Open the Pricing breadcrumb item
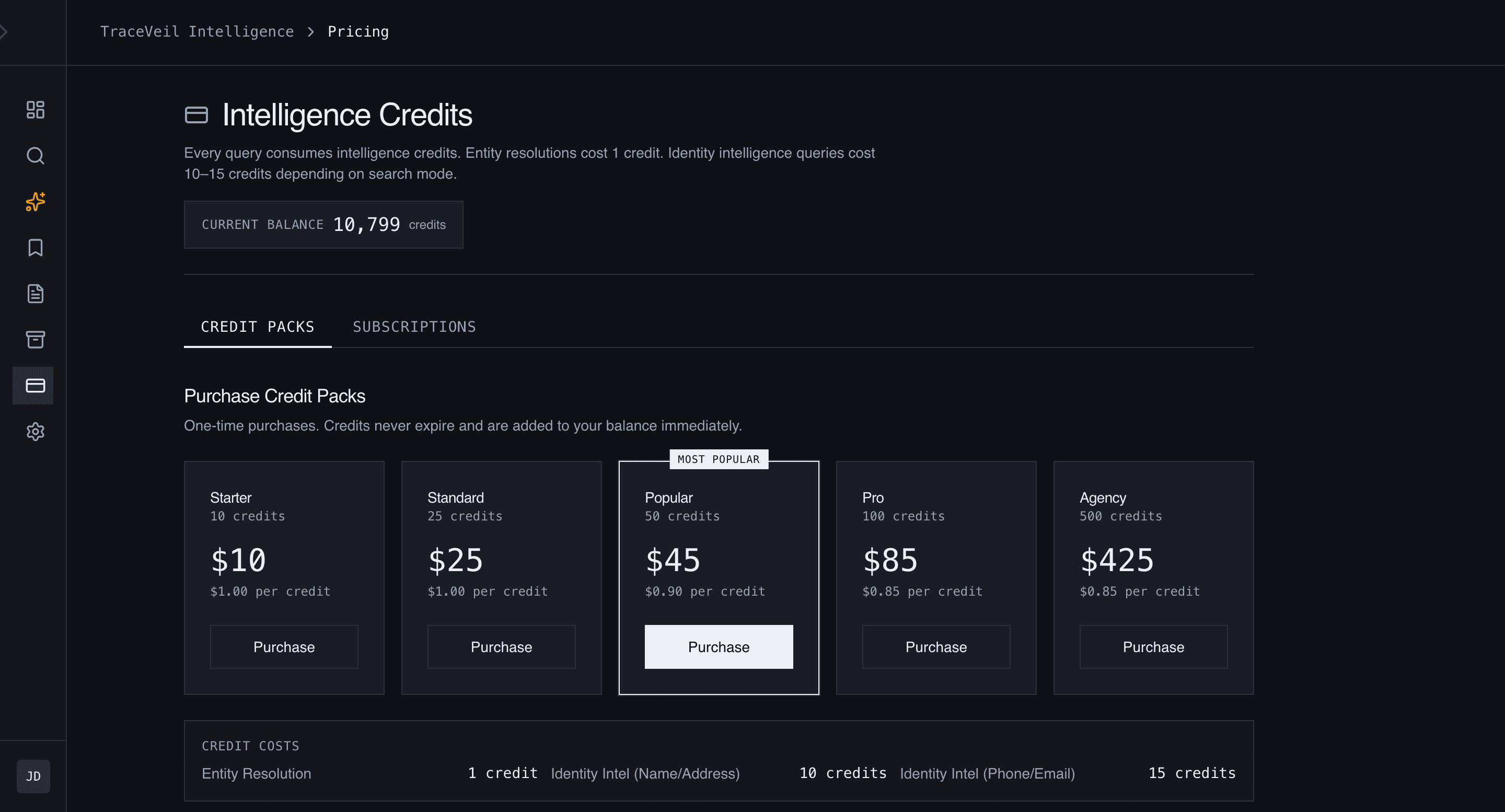The height and width of the screenshot is (812, 1505). (x=358, y=31)
